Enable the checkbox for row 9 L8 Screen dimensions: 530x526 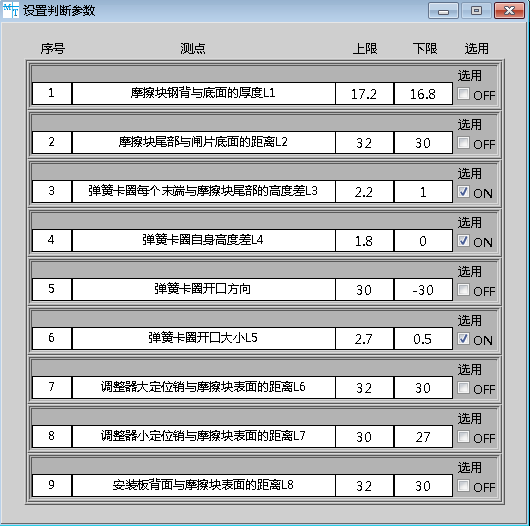(x=463, y=486)
